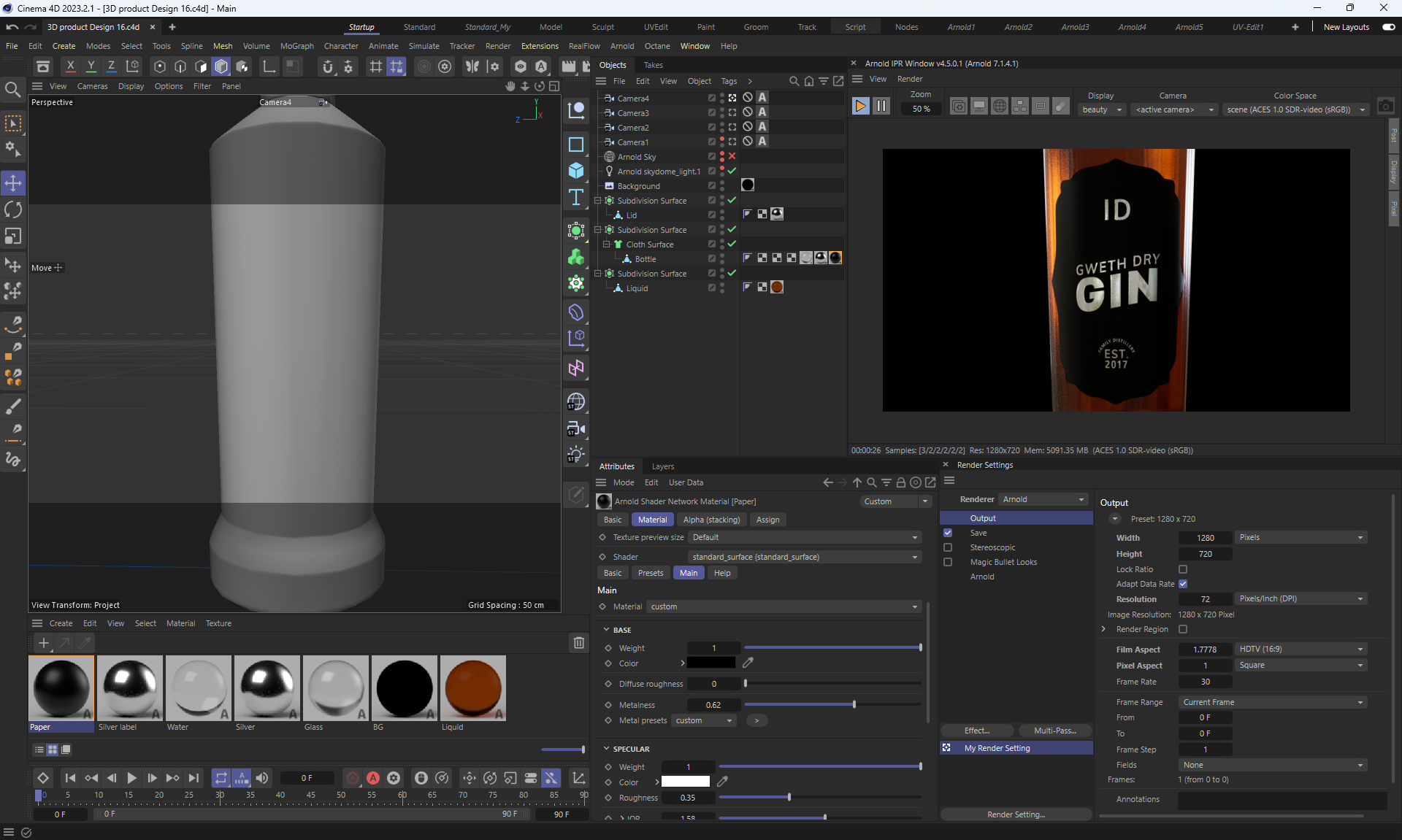Switch to the Alpha (stacking) tab
Screen dimensions: 1402x840
pos(710,520)
